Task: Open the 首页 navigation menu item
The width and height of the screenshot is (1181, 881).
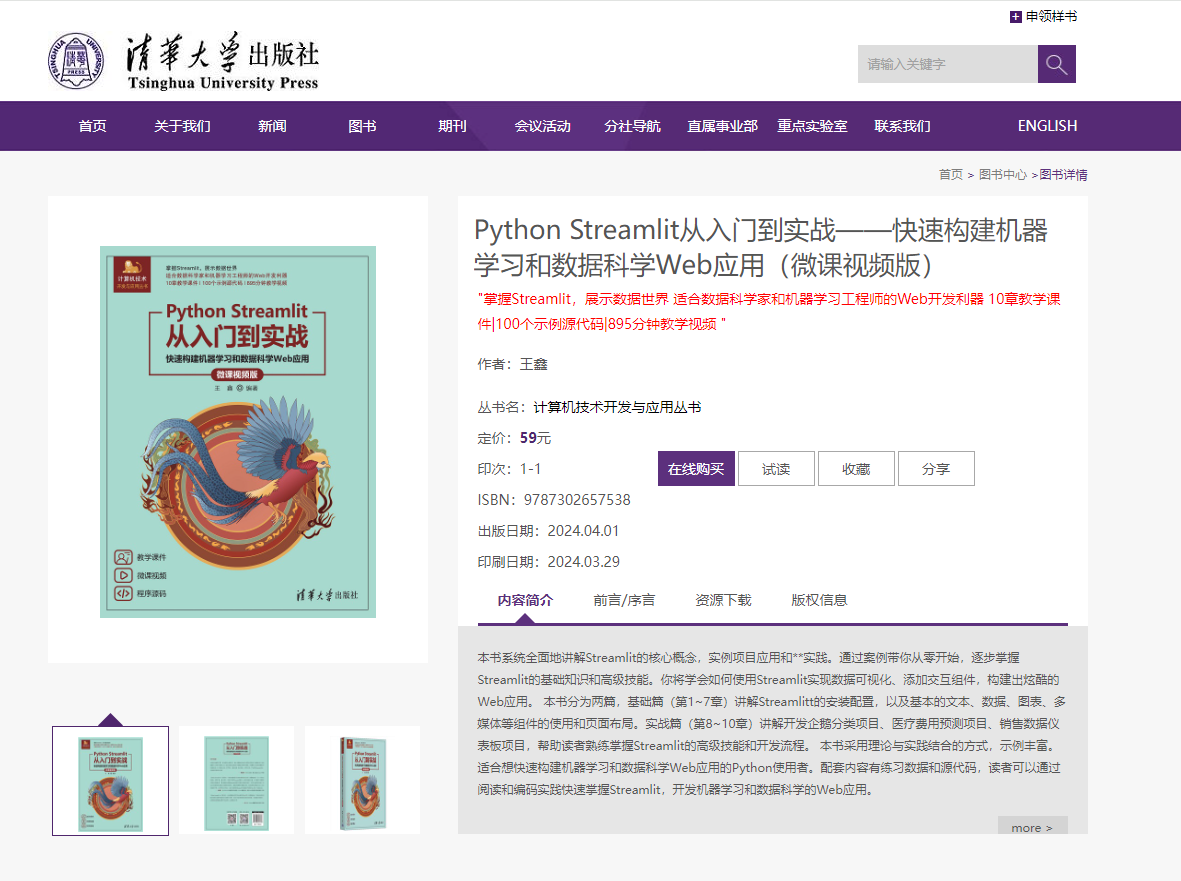Action: click(x=93, y=126)
